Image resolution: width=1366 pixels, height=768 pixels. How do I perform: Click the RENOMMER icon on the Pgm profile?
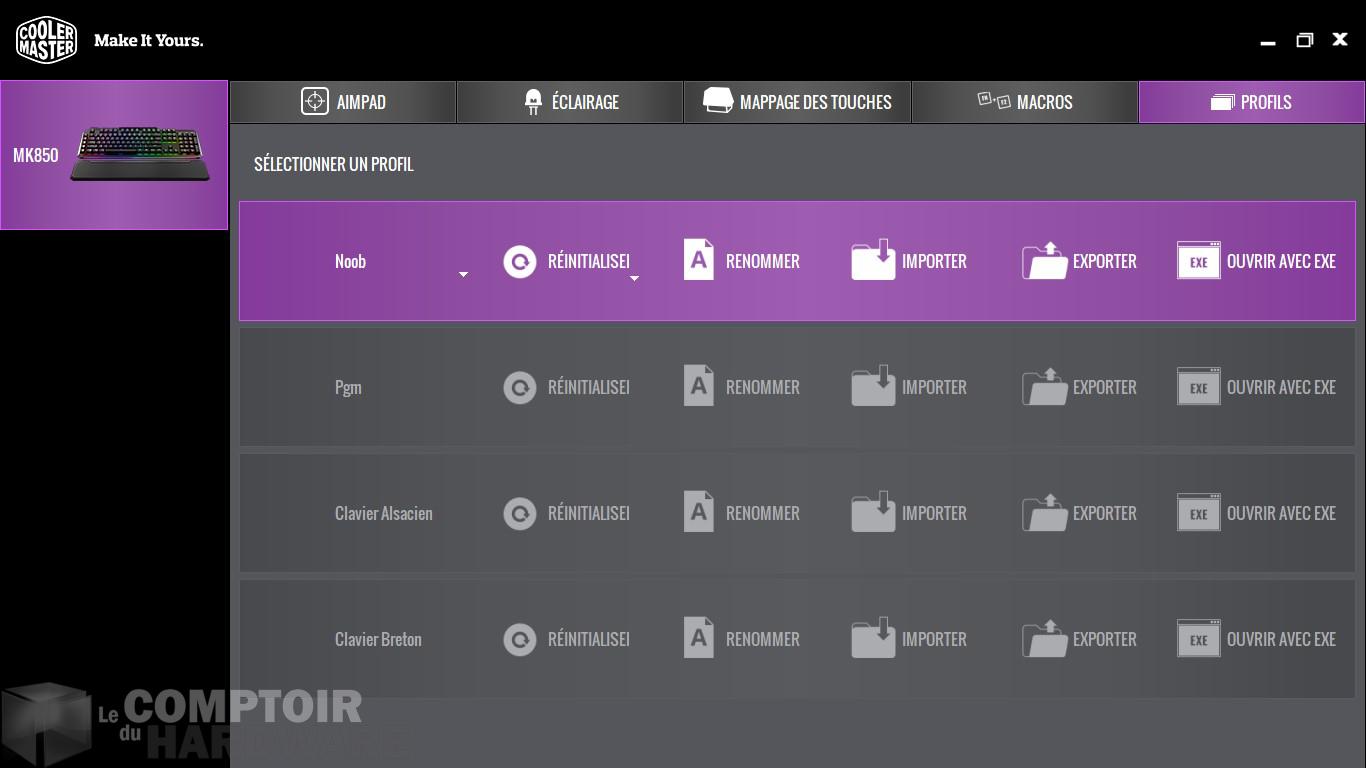[x=699, y=387]
